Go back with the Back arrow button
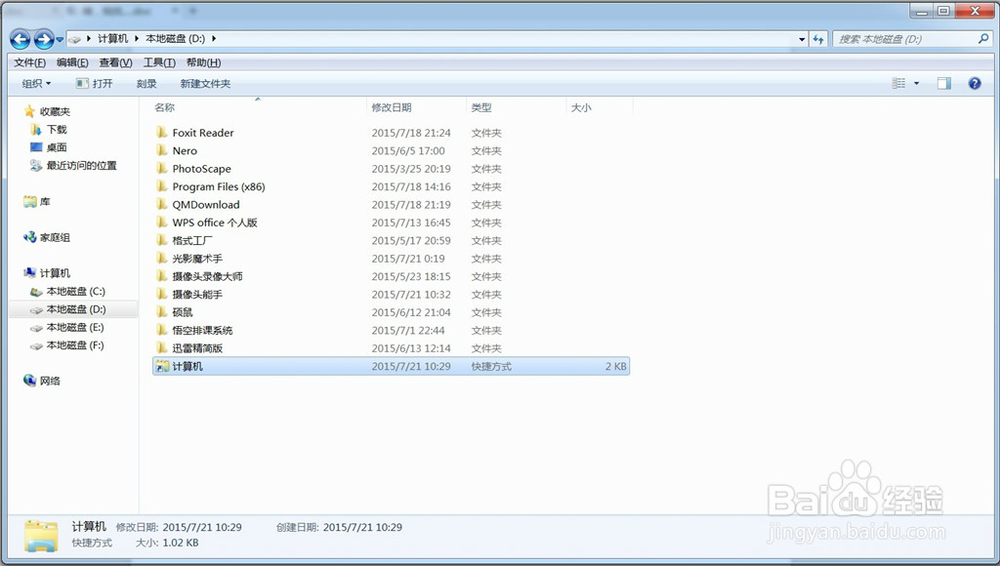Image resolution: width=1000 pixels, height=566 pixels. coord(20,40)
